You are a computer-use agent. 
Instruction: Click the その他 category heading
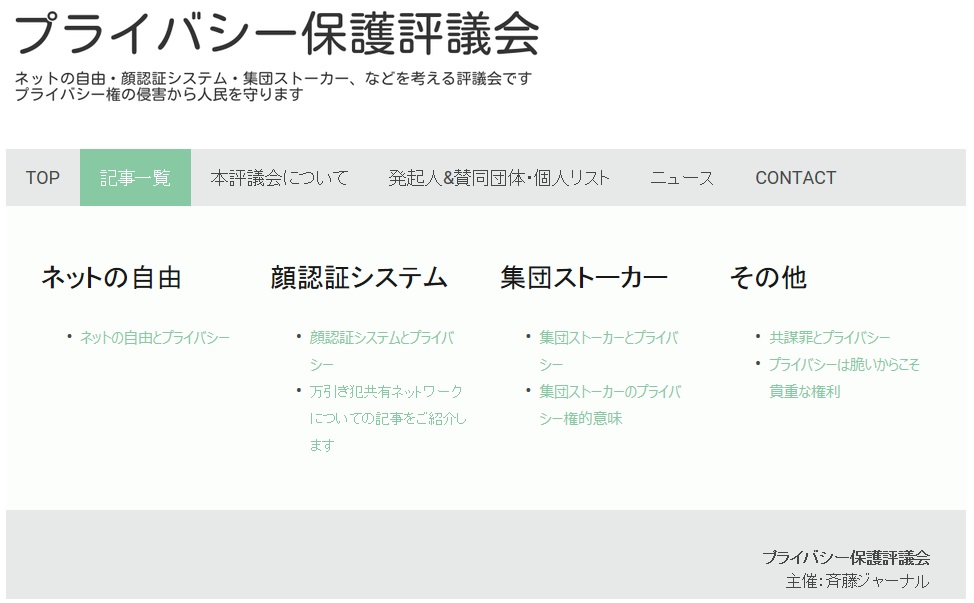coord(768,278)
